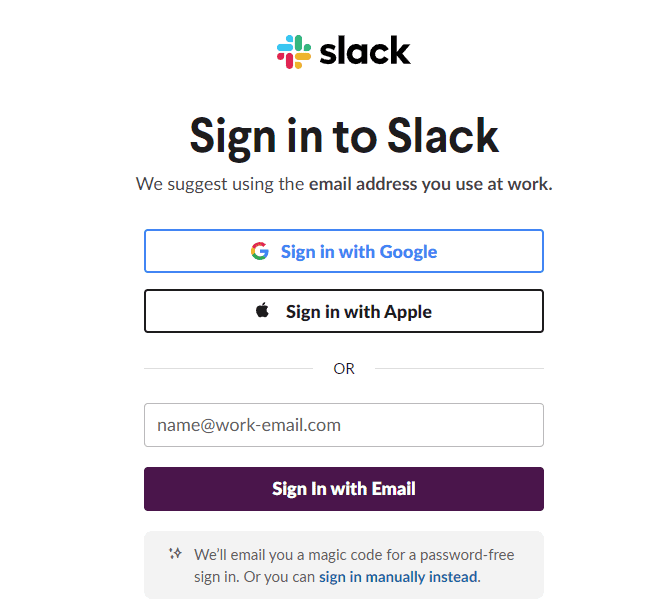The width and height of the screenshot is (671, 616).
Task: Focus the name@work-email.com input field
Action: [343, 425]
